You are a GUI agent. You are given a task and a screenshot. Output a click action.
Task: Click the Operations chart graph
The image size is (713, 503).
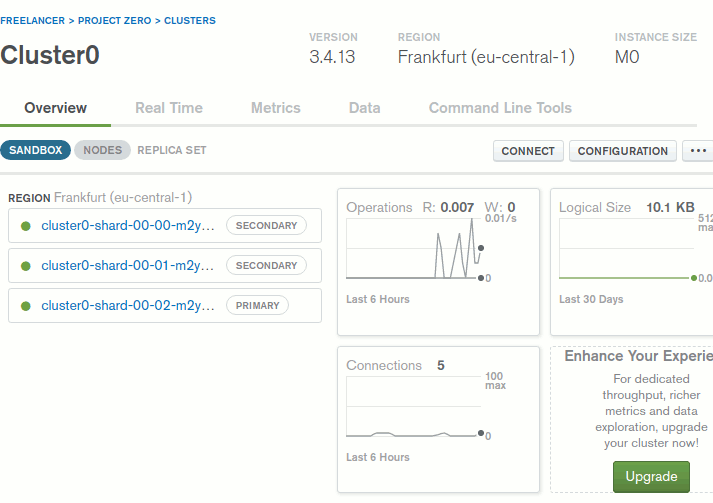[412, 249]
